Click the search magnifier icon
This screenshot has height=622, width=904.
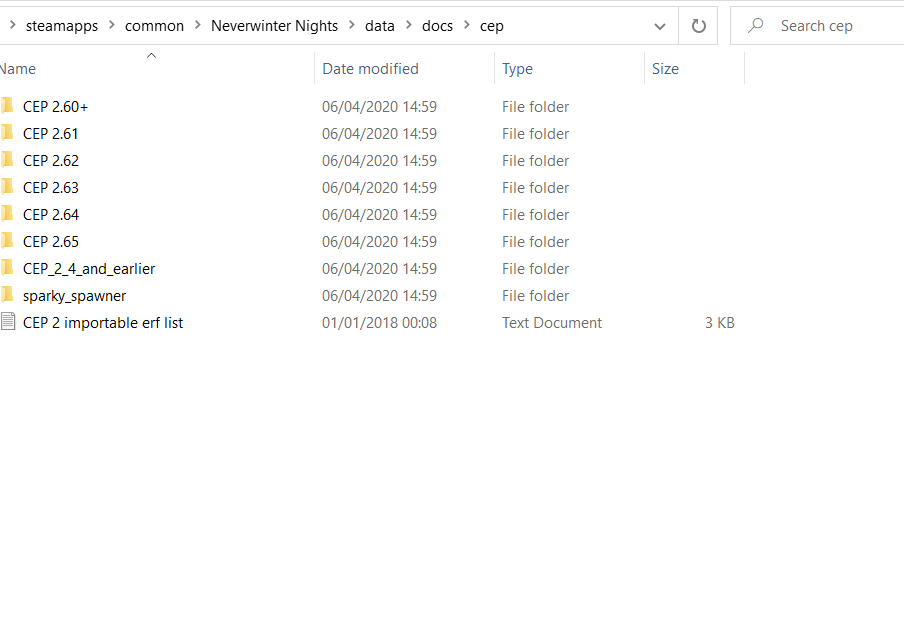click(755, 25)
